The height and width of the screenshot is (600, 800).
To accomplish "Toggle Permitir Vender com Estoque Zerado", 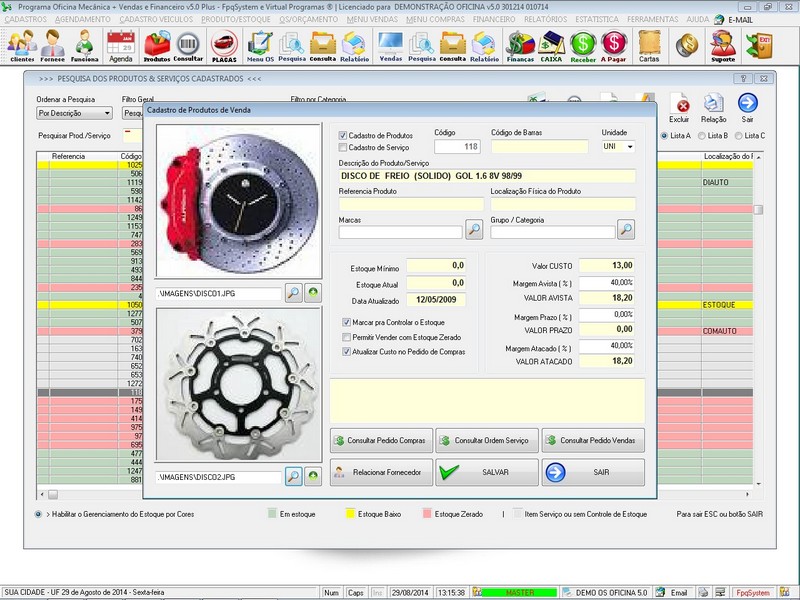I will coord(347,338).
